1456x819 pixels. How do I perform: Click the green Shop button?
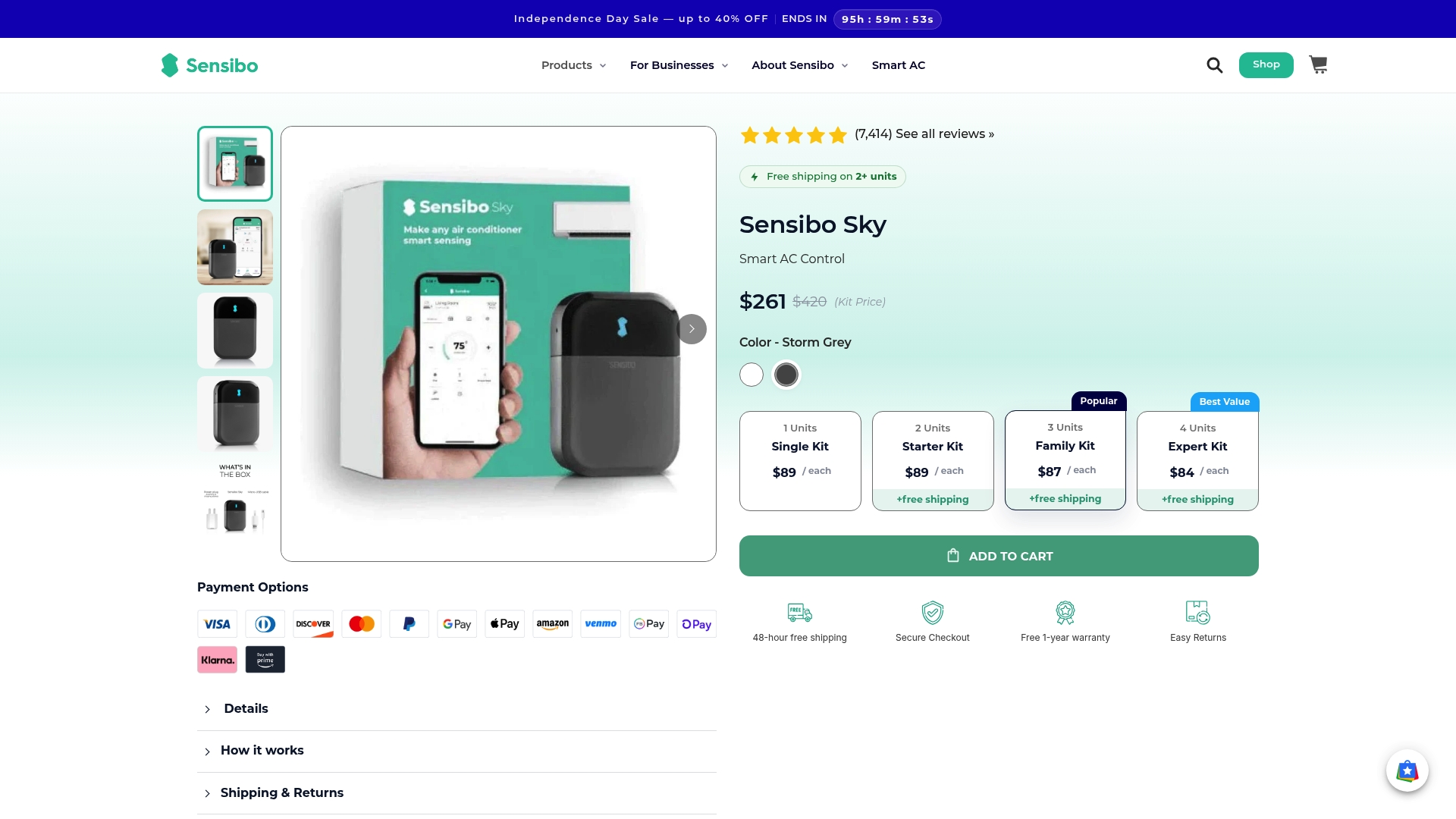pyautogui.click(x=1266, y=65)
